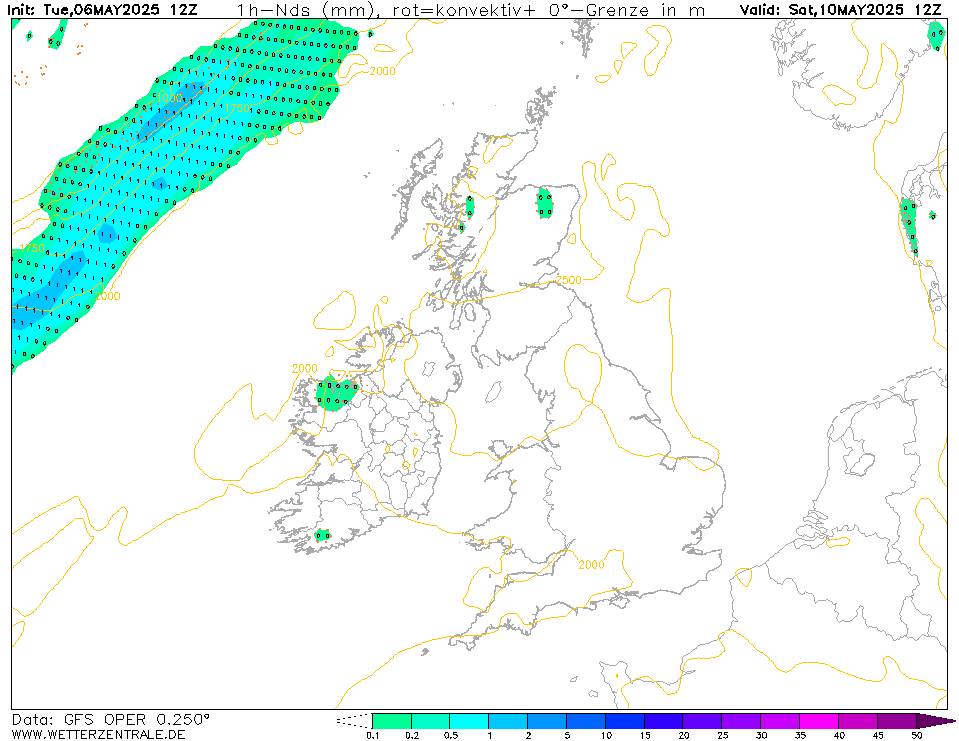Viewport: 959px width, 741px height.
Task: Click the dark purple above-50 arrow tip
Action: pyautogui.click(x=935, y=721)
